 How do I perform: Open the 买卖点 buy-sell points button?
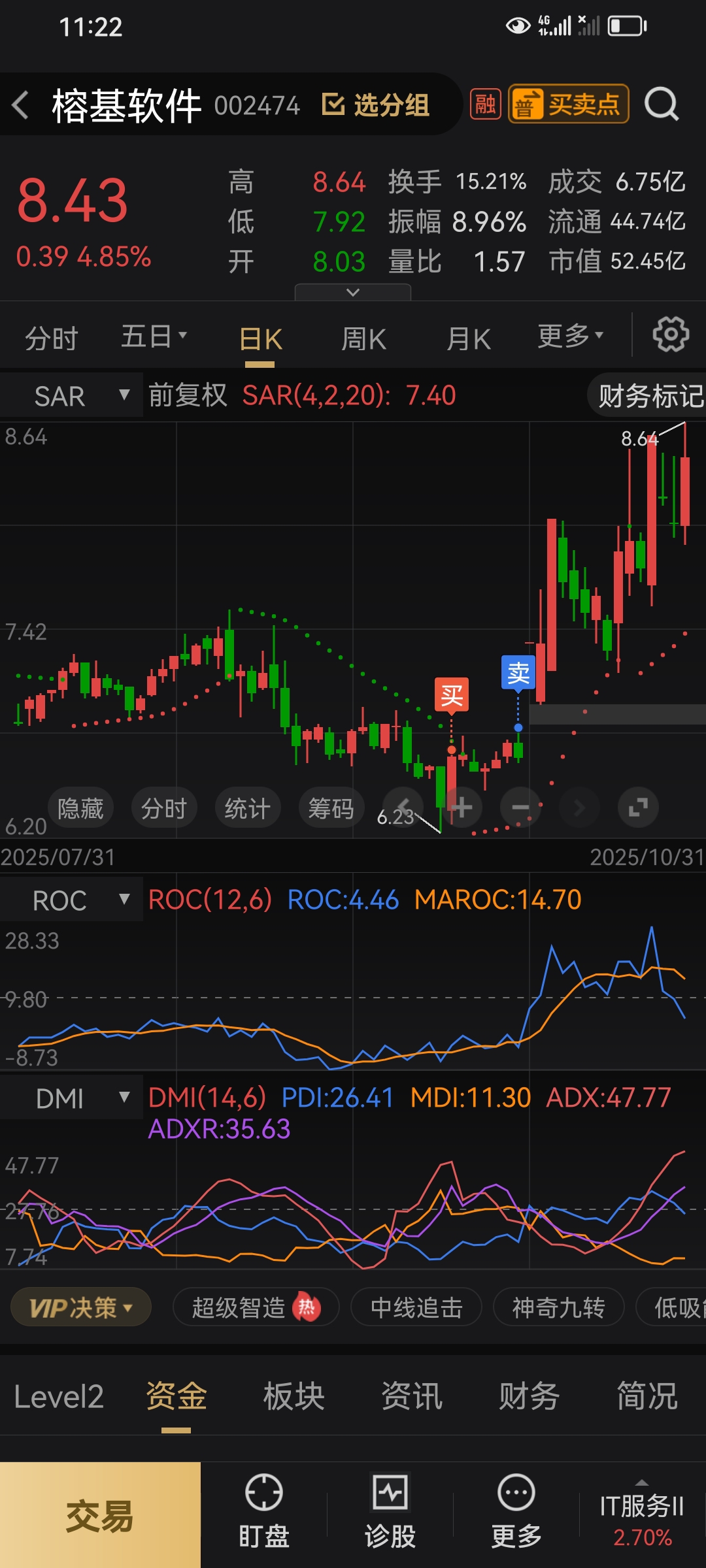point(569,104)
